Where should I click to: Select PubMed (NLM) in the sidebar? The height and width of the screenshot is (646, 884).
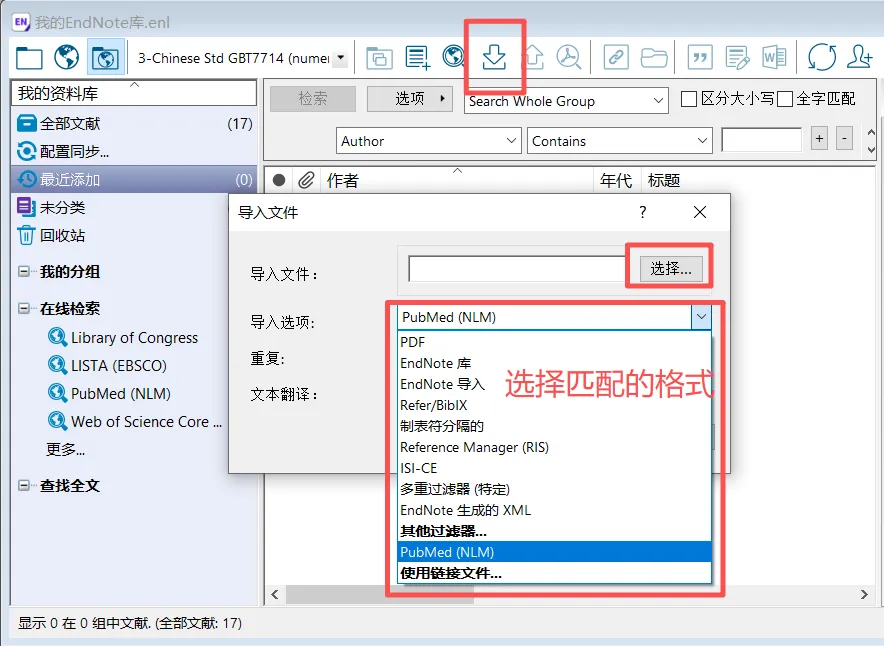(109, 393)
